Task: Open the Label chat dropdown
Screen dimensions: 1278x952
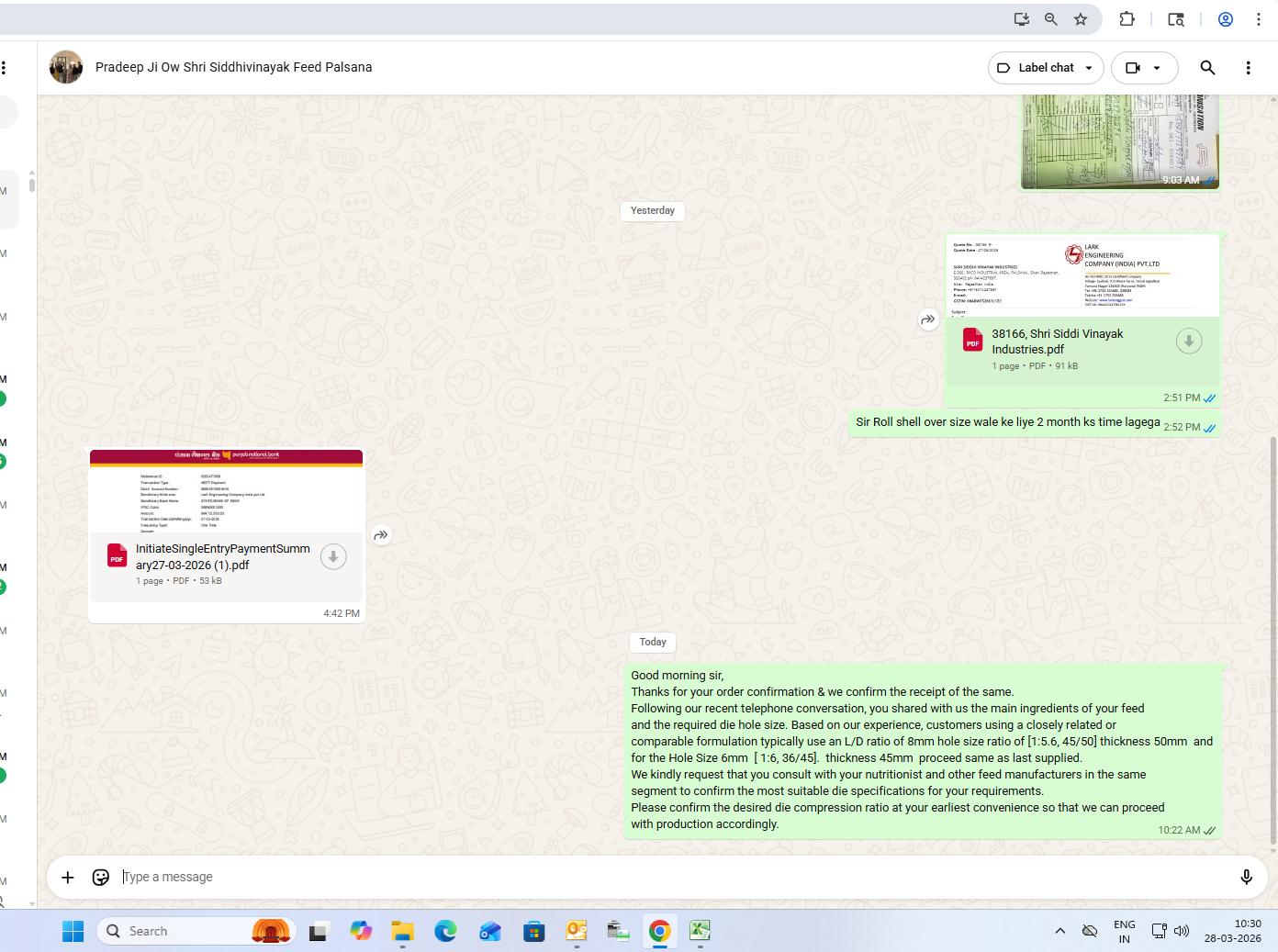Action: [1045, 68]
